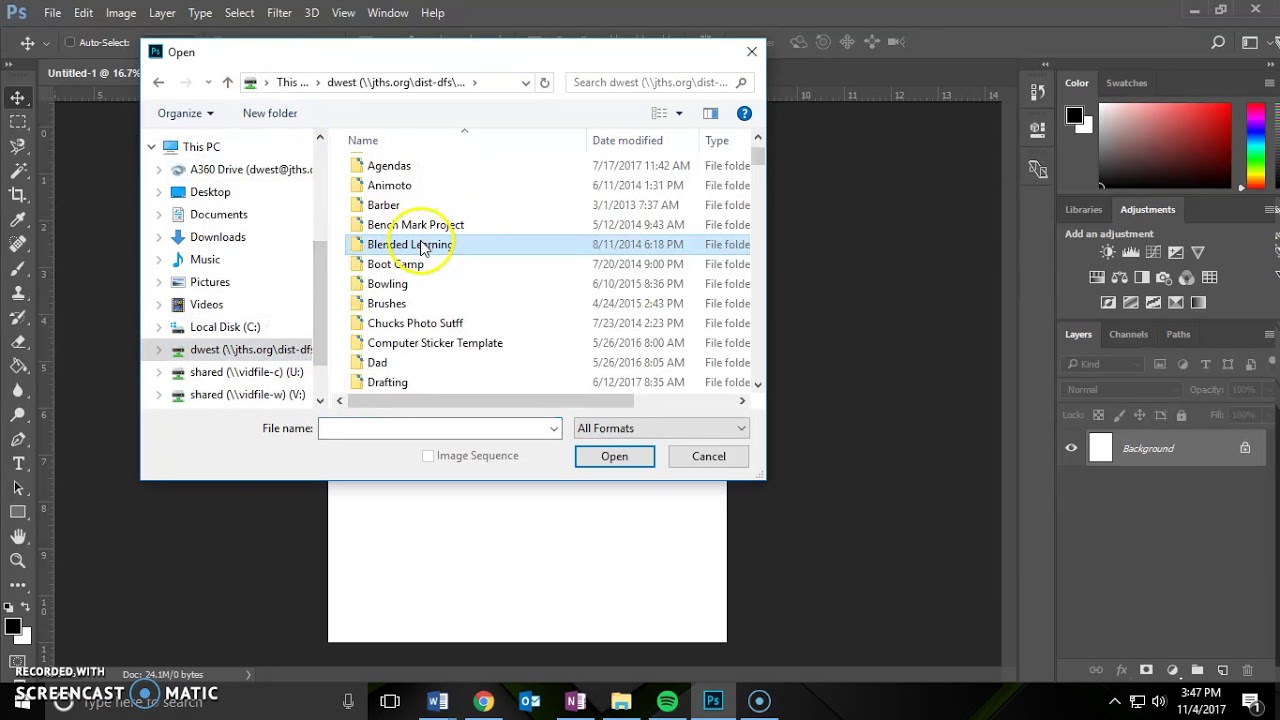
Task: Select the Blended Learning folder
Action: (410, 244)
